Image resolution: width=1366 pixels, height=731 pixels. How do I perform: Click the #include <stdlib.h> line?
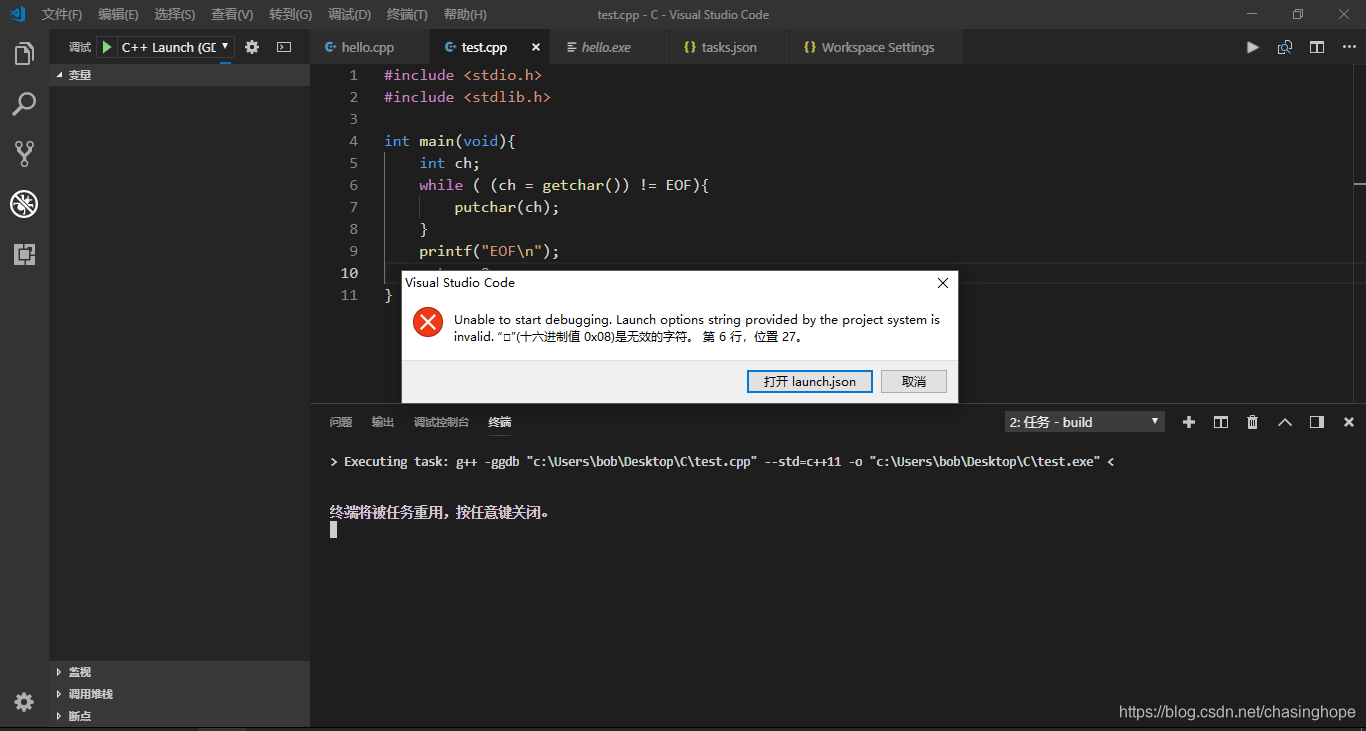[x=467, y=97]
